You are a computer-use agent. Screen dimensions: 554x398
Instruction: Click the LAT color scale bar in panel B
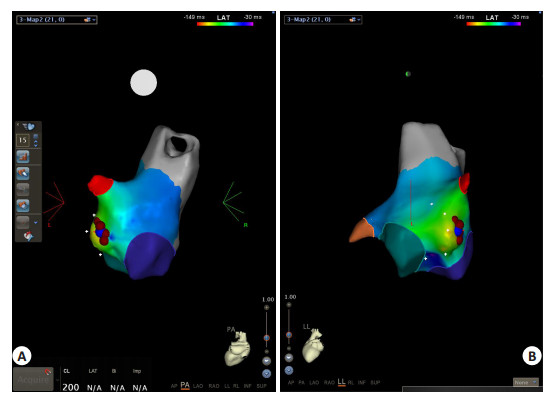493,24
